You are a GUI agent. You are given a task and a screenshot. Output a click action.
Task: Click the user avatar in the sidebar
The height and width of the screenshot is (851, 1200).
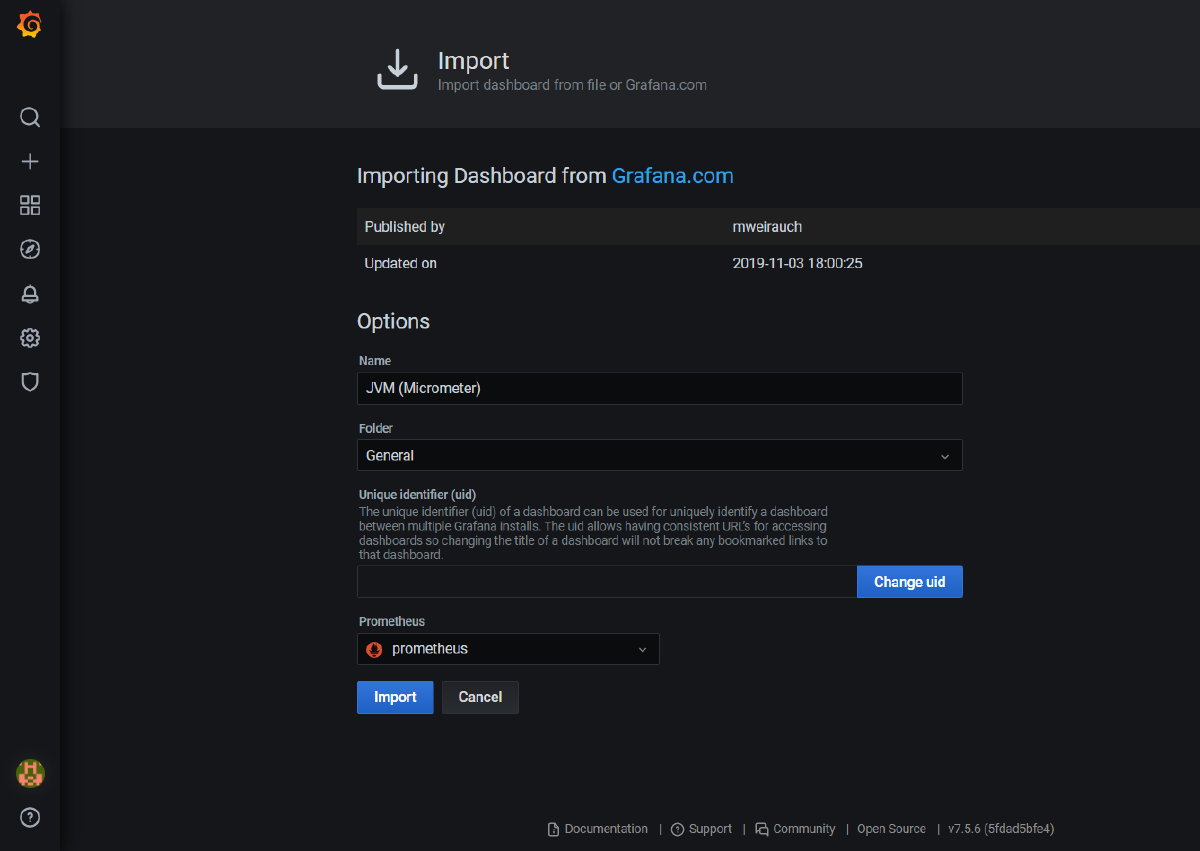(29, 773)
